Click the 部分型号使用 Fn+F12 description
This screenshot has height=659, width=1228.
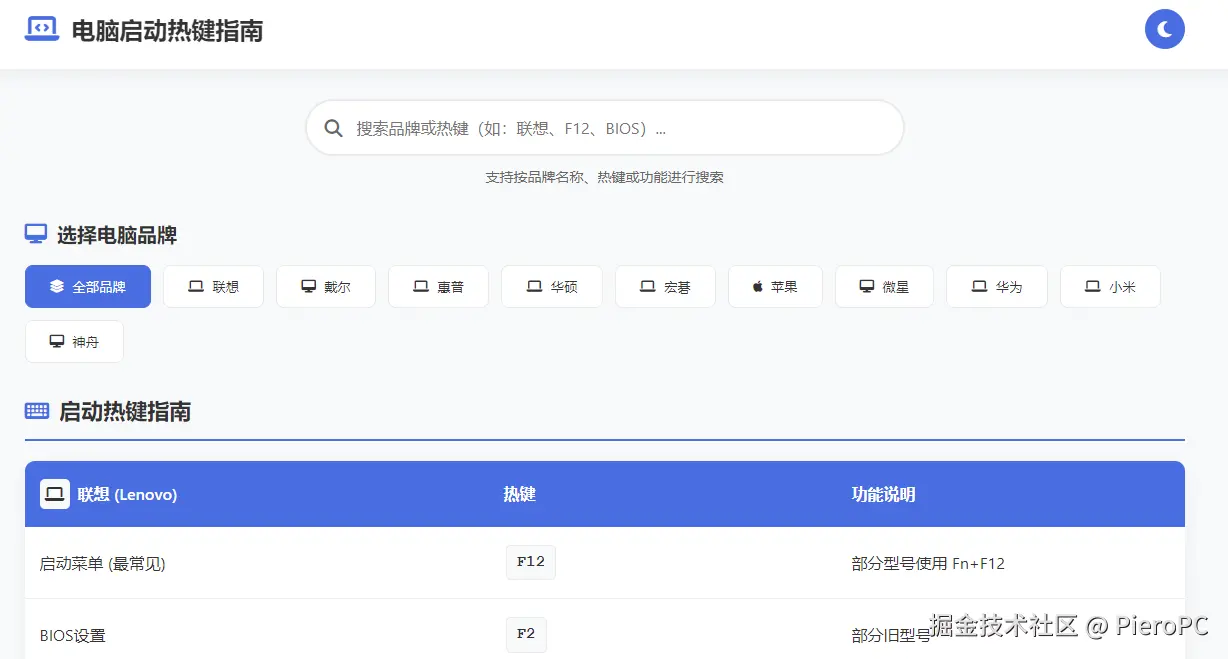point(928,564)
